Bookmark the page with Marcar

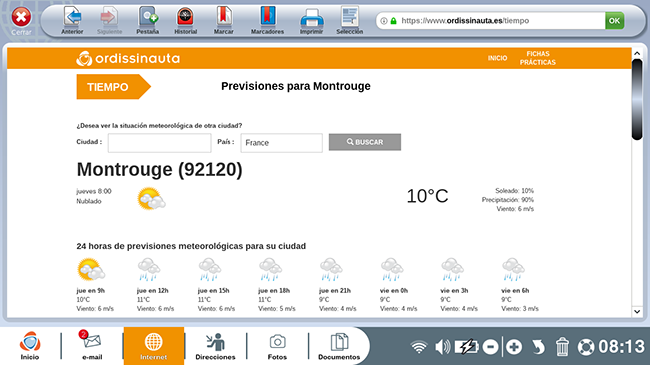223,20
